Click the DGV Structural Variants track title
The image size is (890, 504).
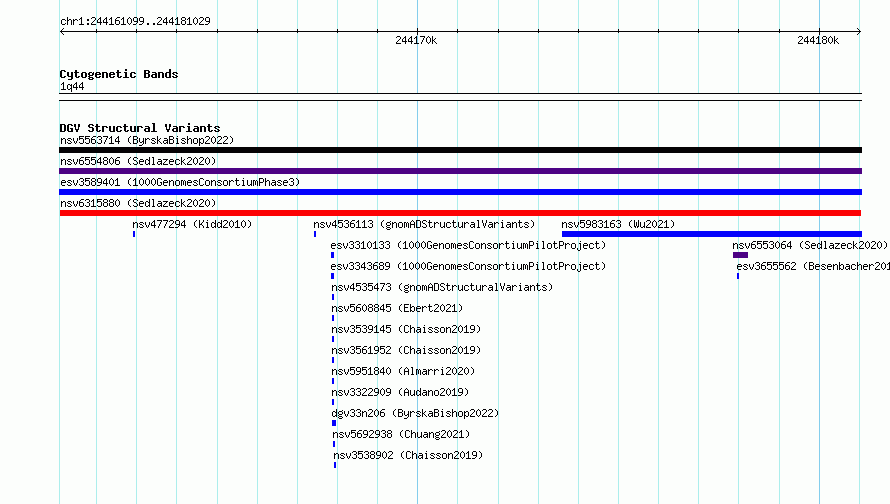click(140, 128)
